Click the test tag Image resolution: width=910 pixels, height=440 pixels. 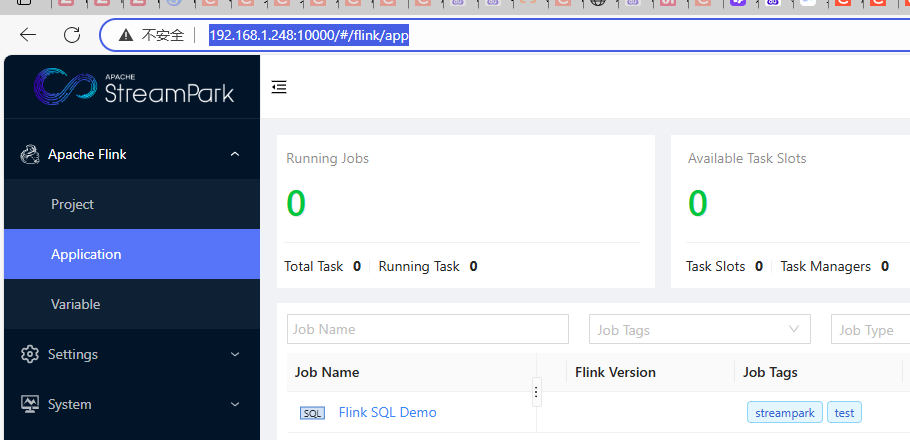[844, 413]
